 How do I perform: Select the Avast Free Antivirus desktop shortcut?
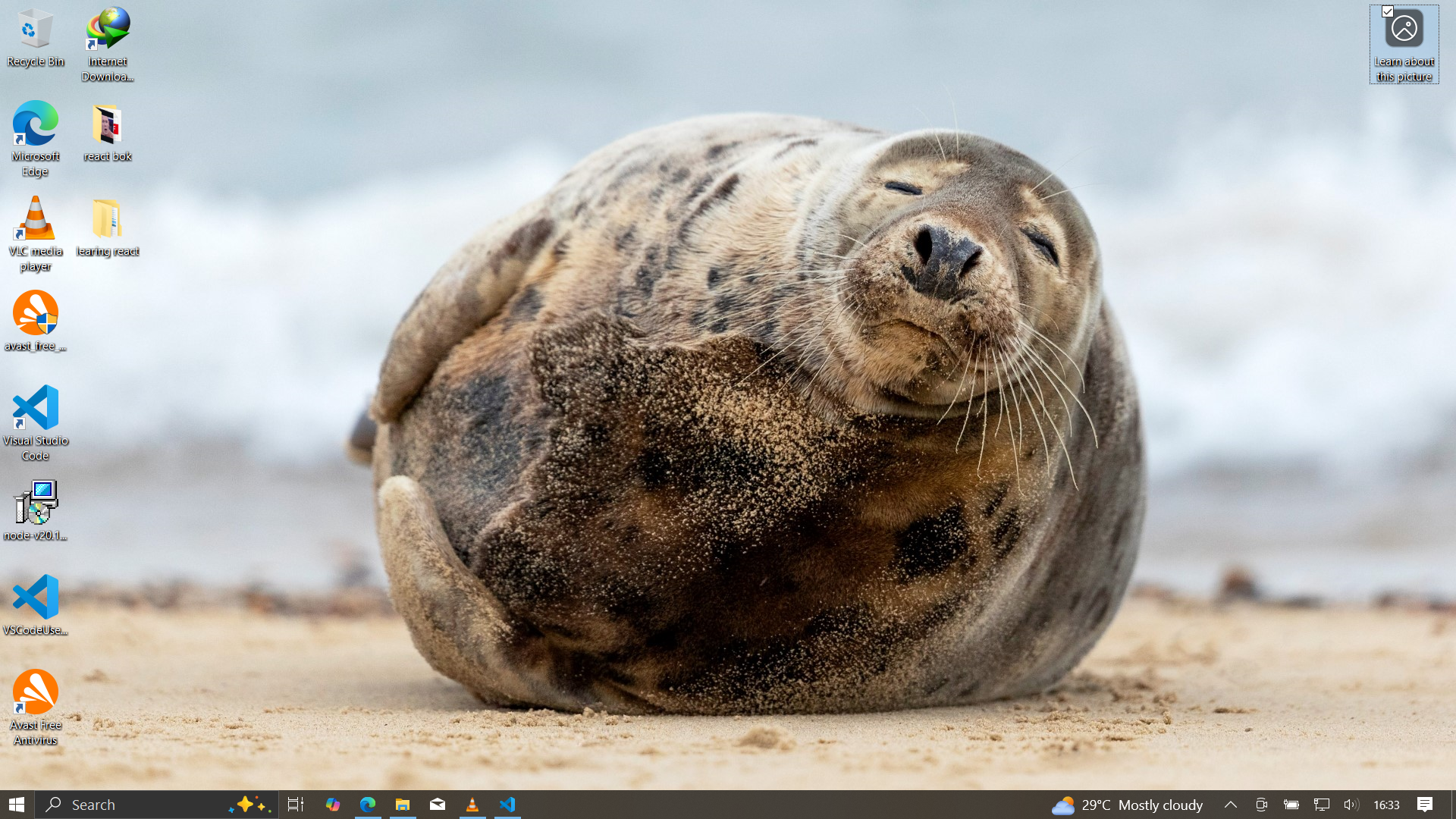pos(35,694)
